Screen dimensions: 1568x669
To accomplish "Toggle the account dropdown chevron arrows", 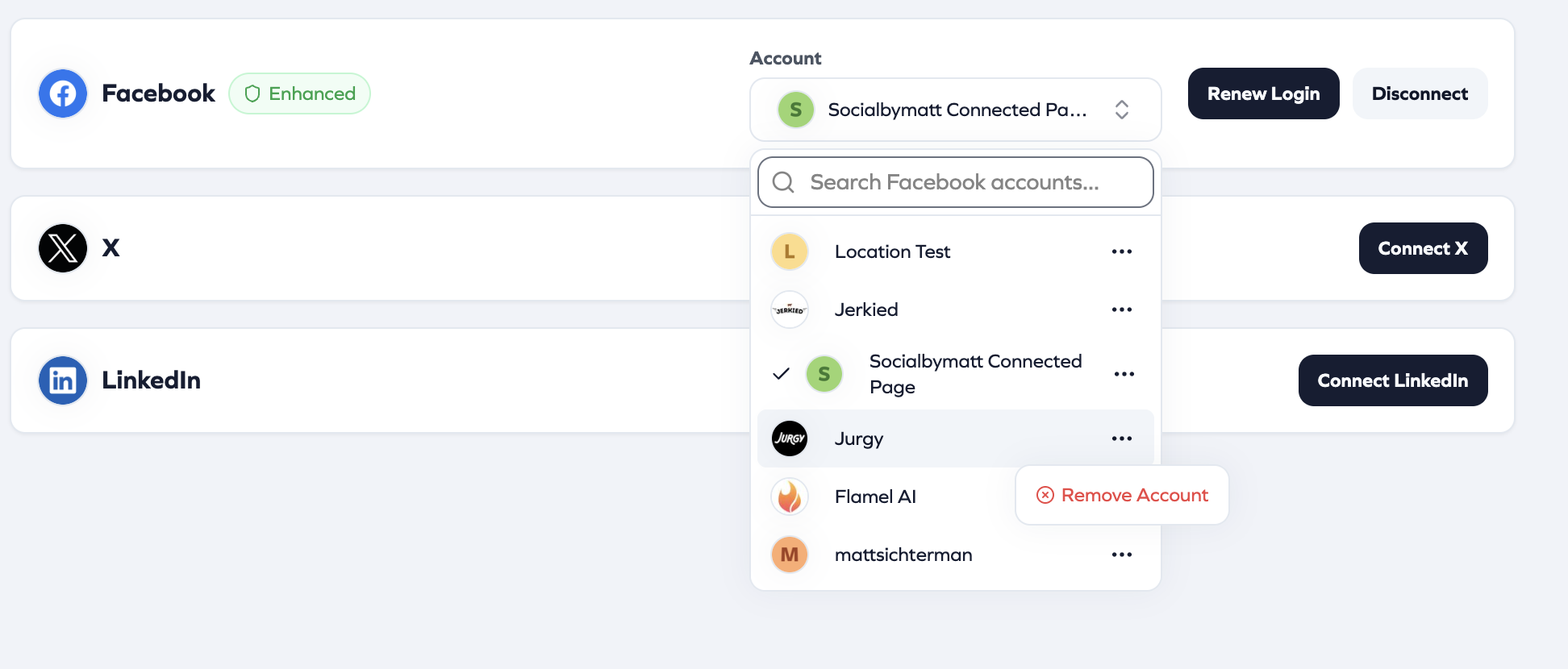I will pyautogui.click(x=1122, y=110).
